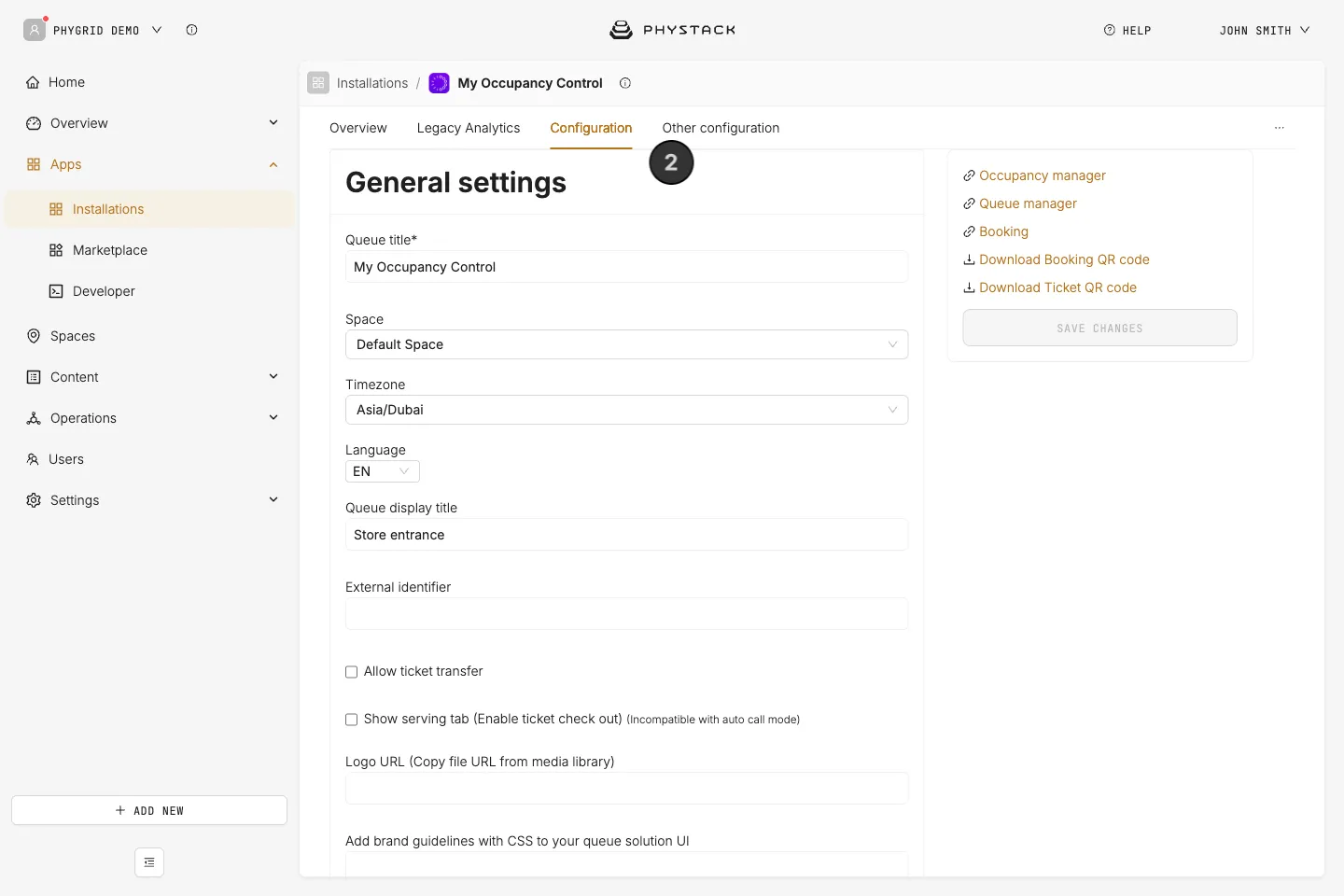The height and width of the screenshot is (896, 1344).
Task: Click the Help question mark icon
Action: (x=1110, y=30)
